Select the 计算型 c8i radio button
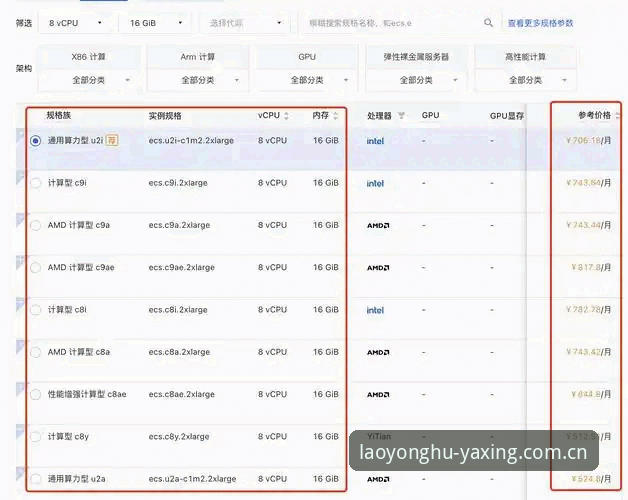 coord(36,310)
